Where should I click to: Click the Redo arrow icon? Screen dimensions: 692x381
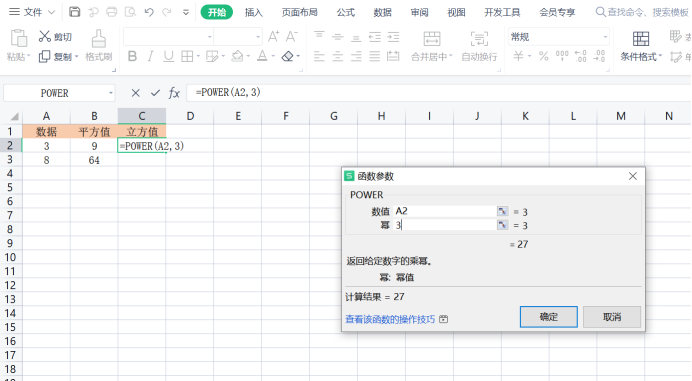pyautogui.click(x=167, y=12)
